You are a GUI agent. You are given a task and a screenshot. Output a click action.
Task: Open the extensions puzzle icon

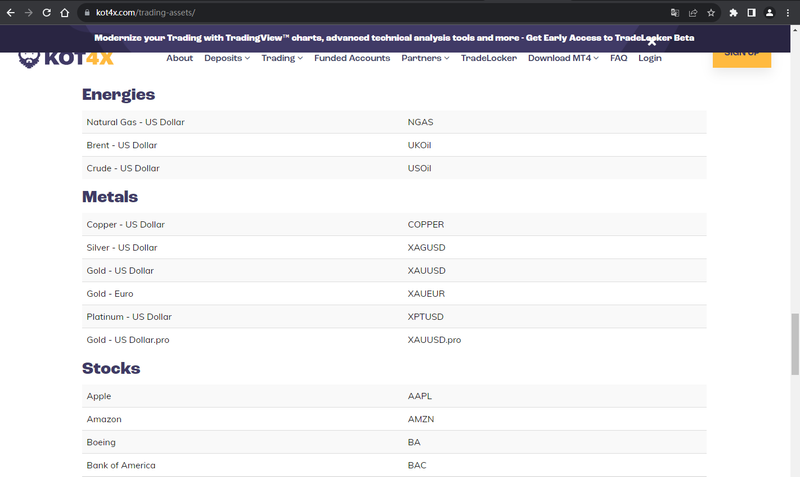[x=733, y=13]
